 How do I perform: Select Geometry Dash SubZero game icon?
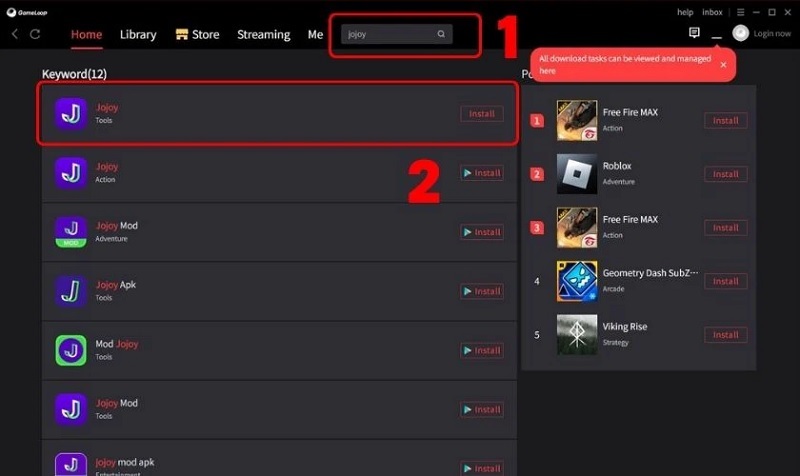(x=577, y=281)
